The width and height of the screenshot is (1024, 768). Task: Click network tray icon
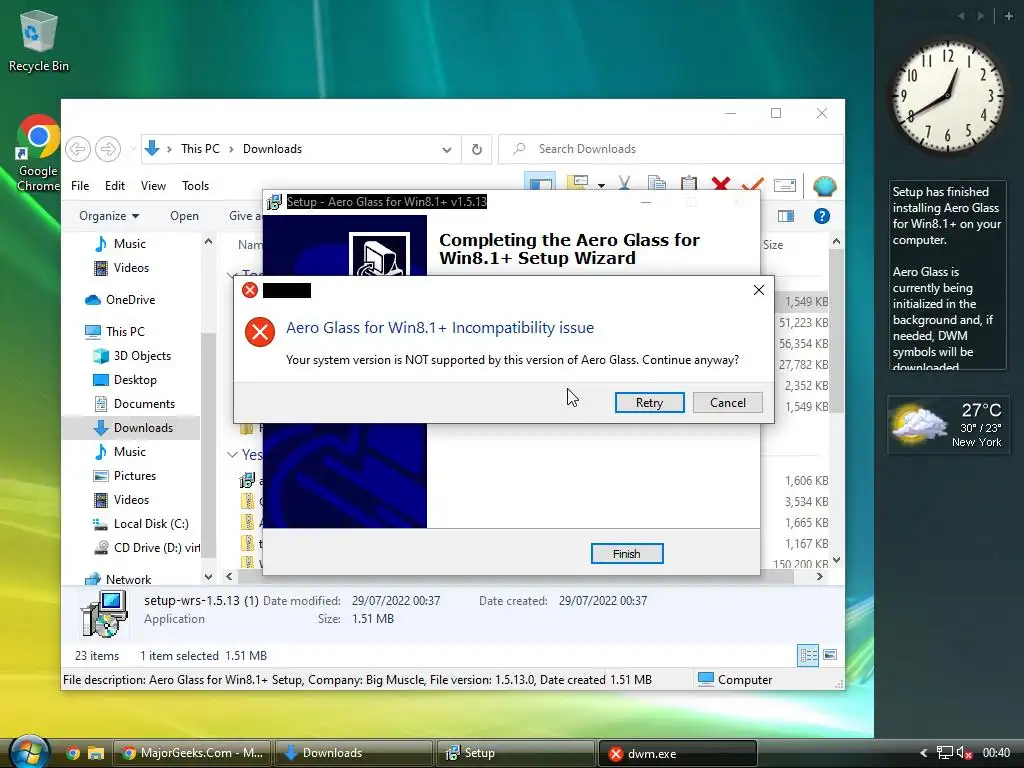(944, 753)
